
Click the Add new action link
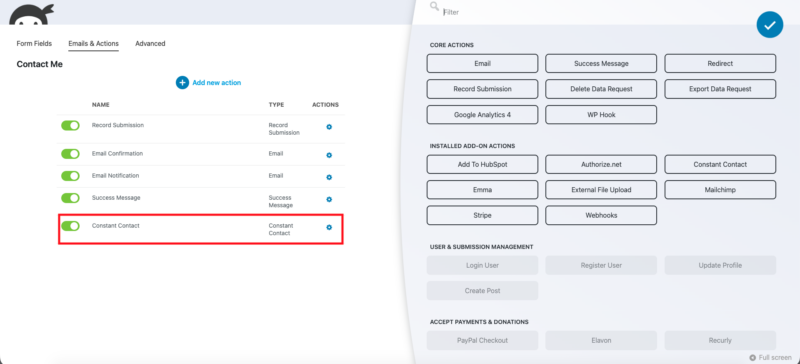point(217,83)
